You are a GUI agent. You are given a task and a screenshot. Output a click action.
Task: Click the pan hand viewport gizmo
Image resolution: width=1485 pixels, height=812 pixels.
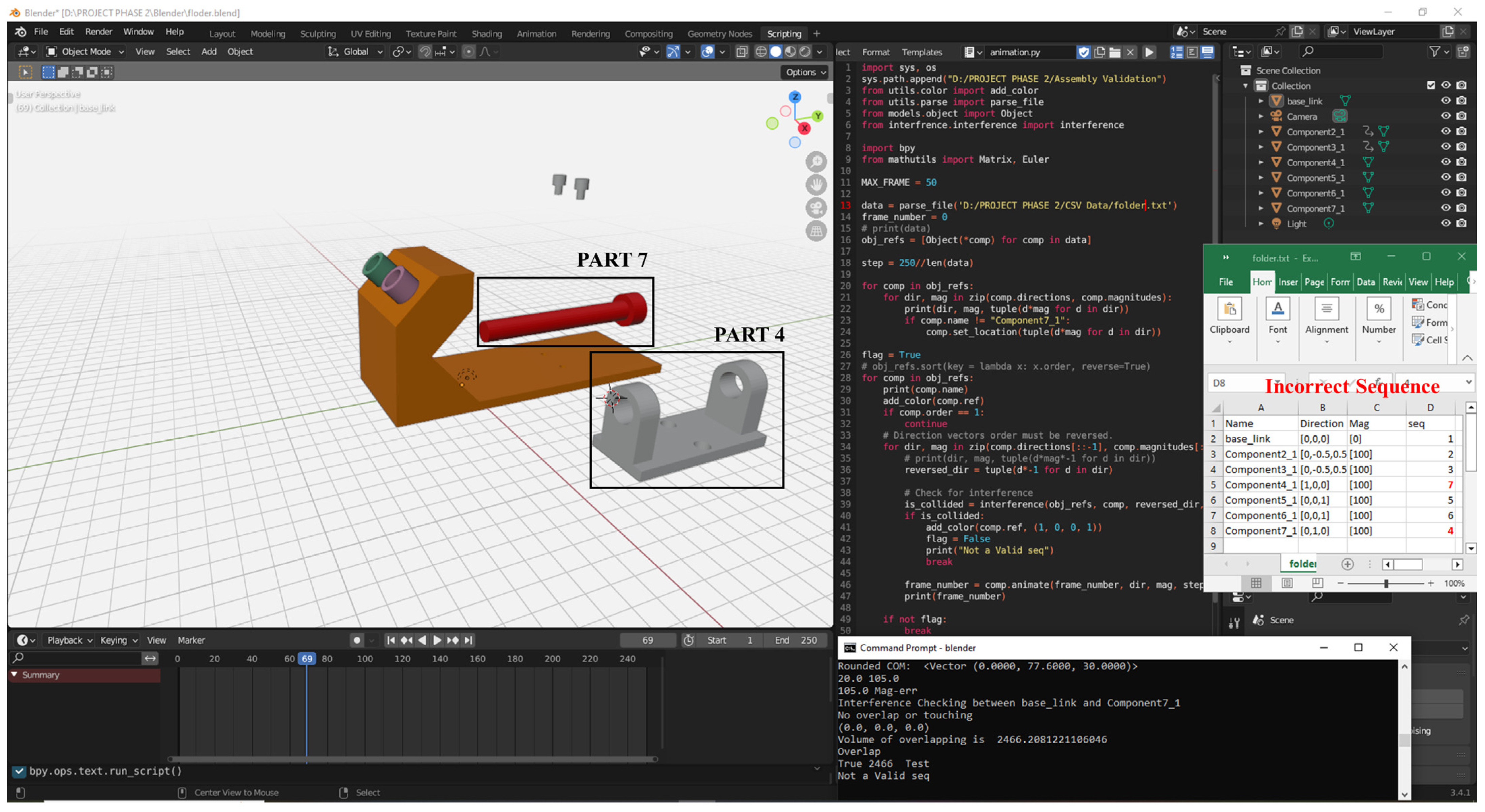[x=816, y=185]
